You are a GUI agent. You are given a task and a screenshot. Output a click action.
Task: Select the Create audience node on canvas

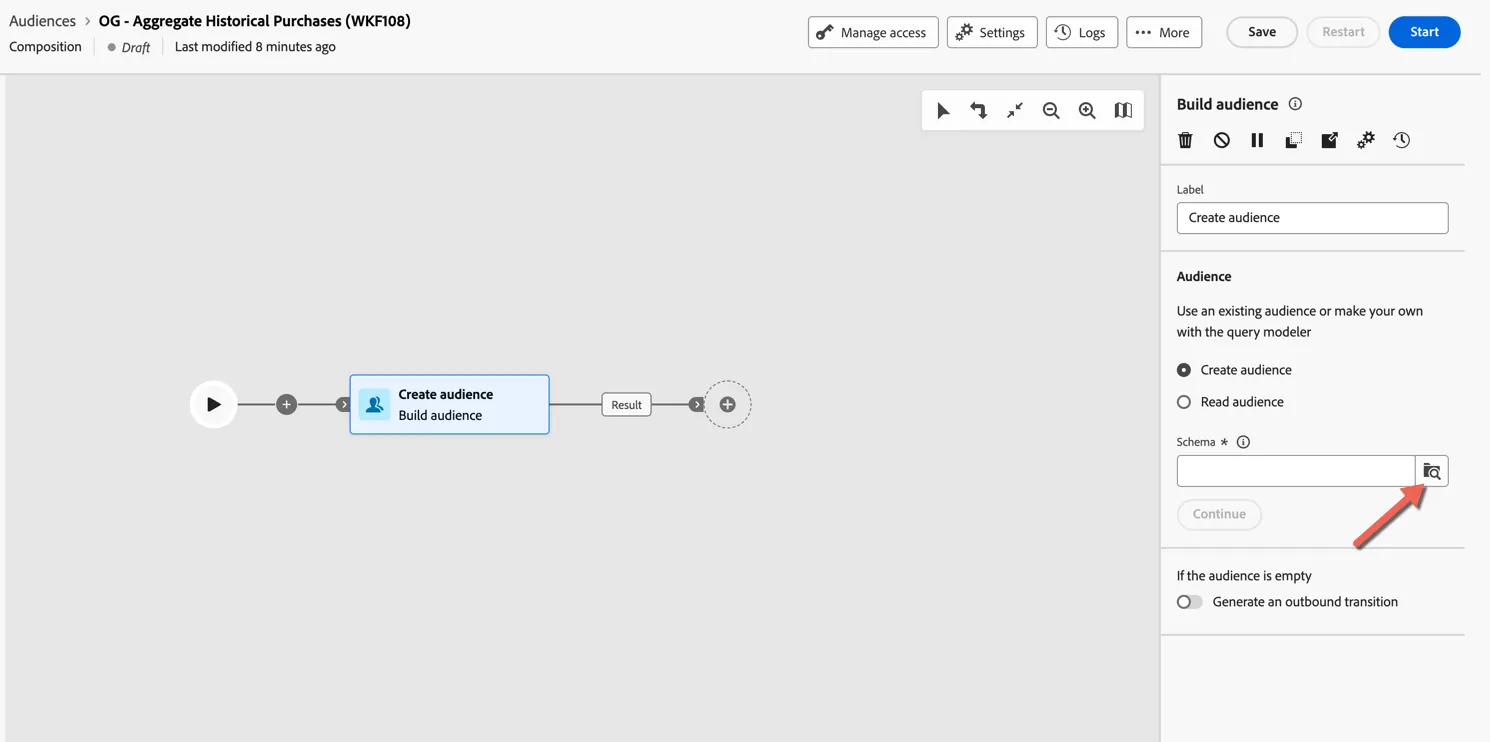pos(449,404)
